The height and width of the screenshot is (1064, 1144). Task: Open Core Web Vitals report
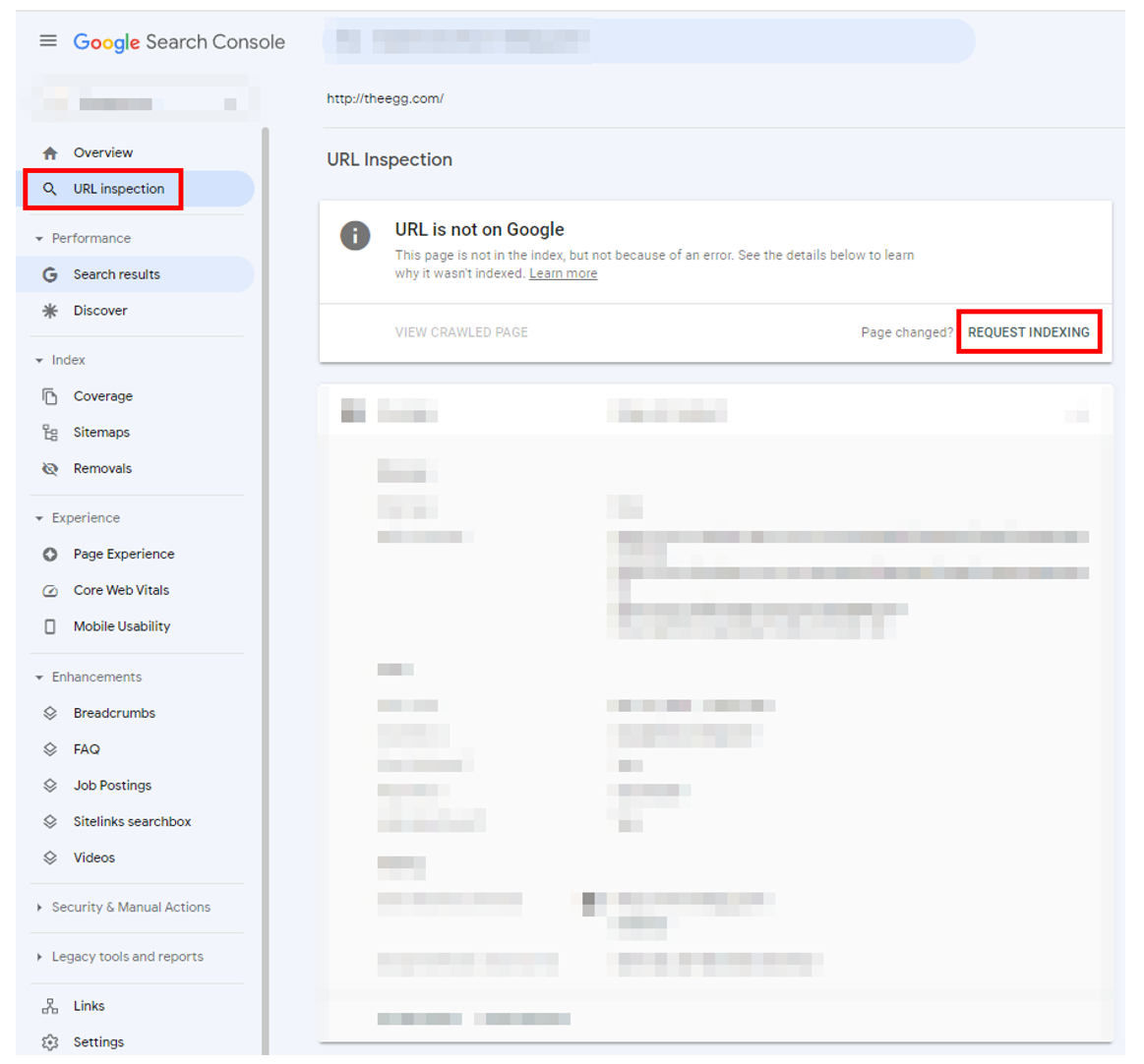(135, 591)
